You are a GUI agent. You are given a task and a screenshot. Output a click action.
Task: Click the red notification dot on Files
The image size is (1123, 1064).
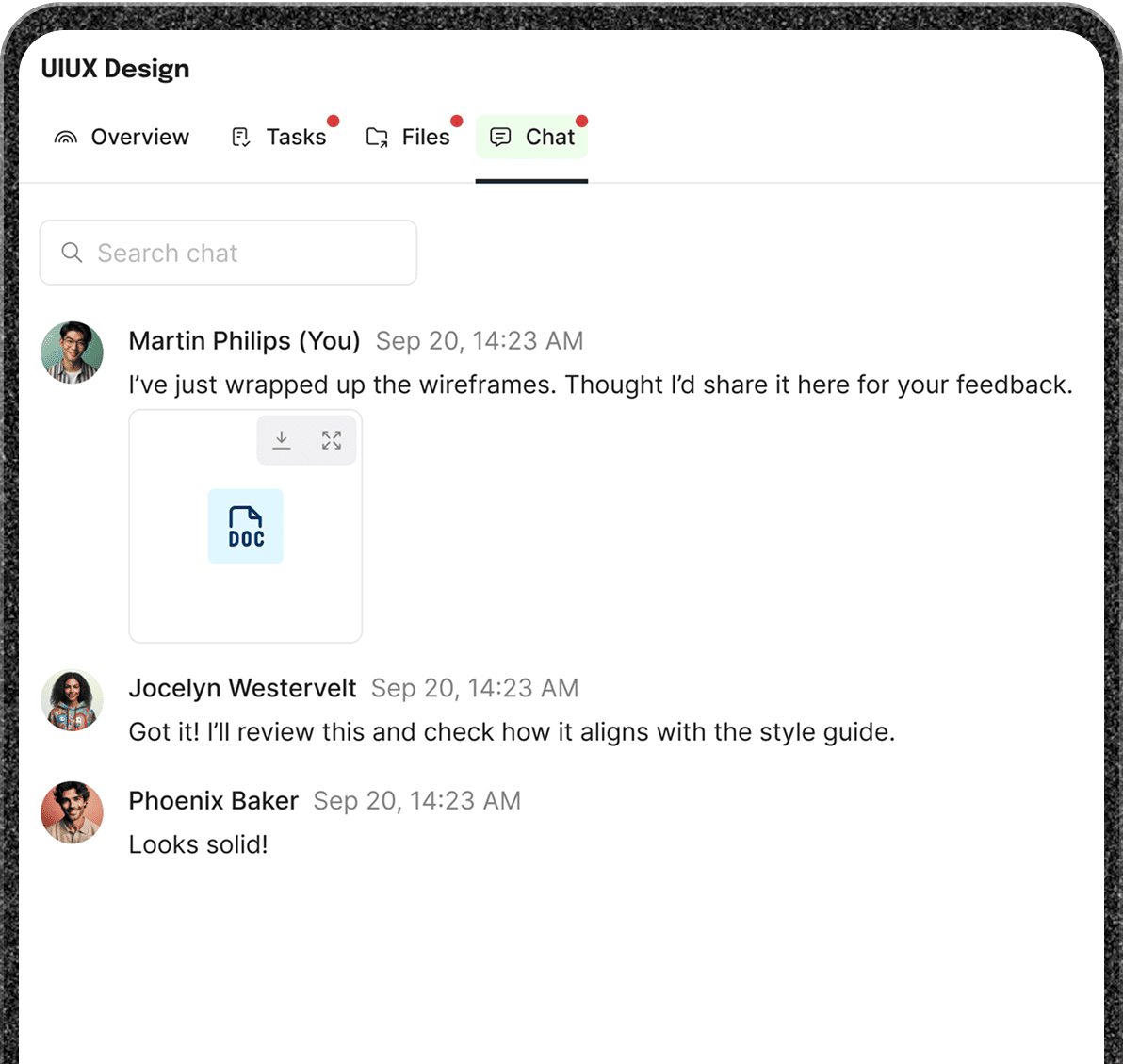(456, 121)
